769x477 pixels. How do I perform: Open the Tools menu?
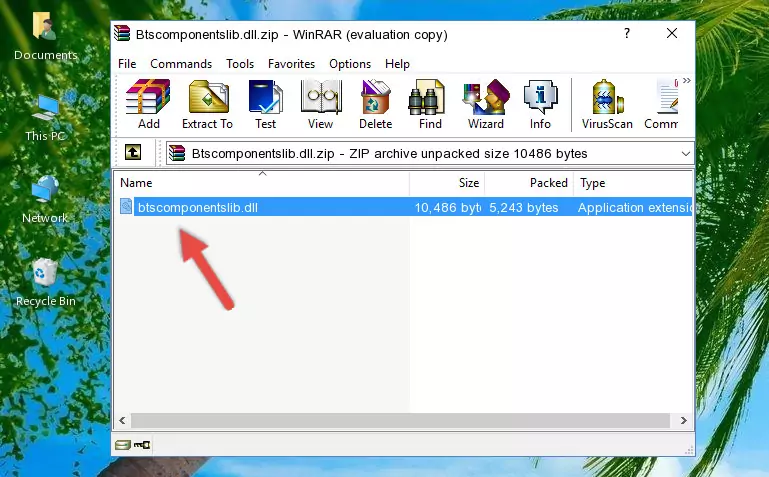(240, 64)
